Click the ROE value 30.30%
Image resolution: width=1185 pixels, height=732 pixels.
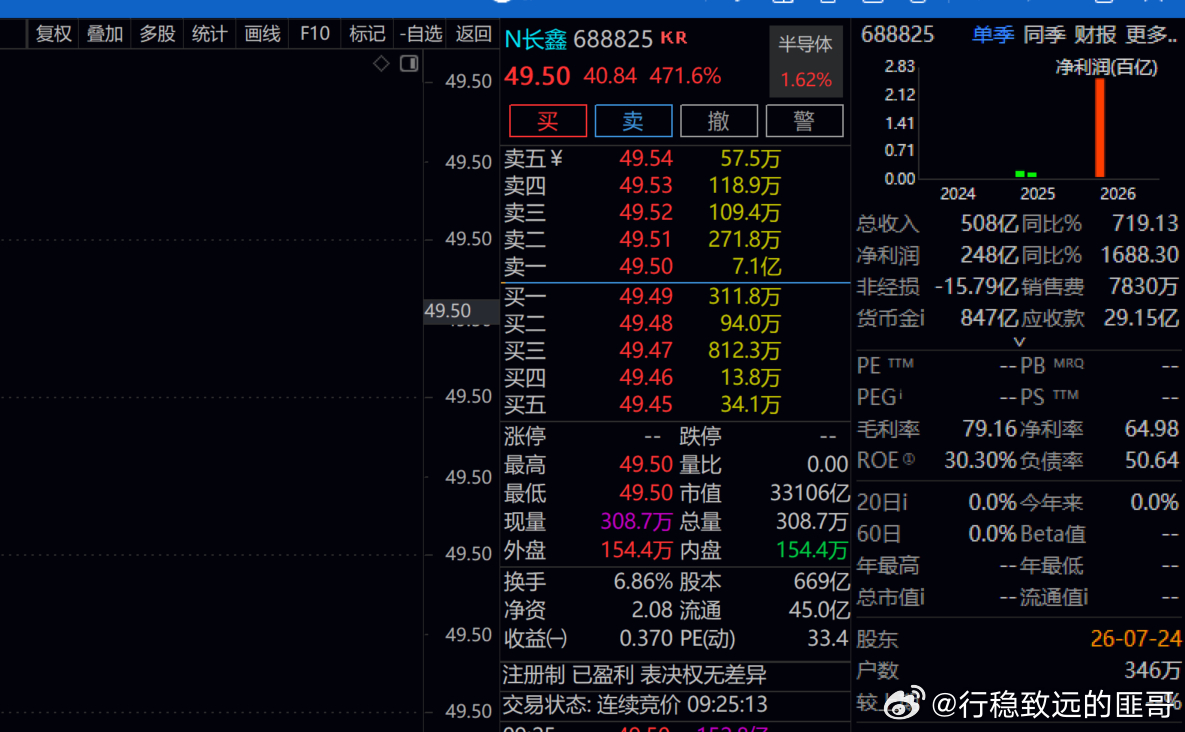(980, 461)
